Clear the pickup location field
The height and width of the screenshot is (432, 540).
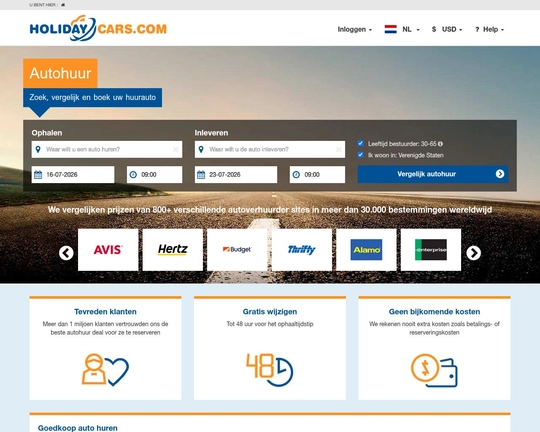(176, 149)
